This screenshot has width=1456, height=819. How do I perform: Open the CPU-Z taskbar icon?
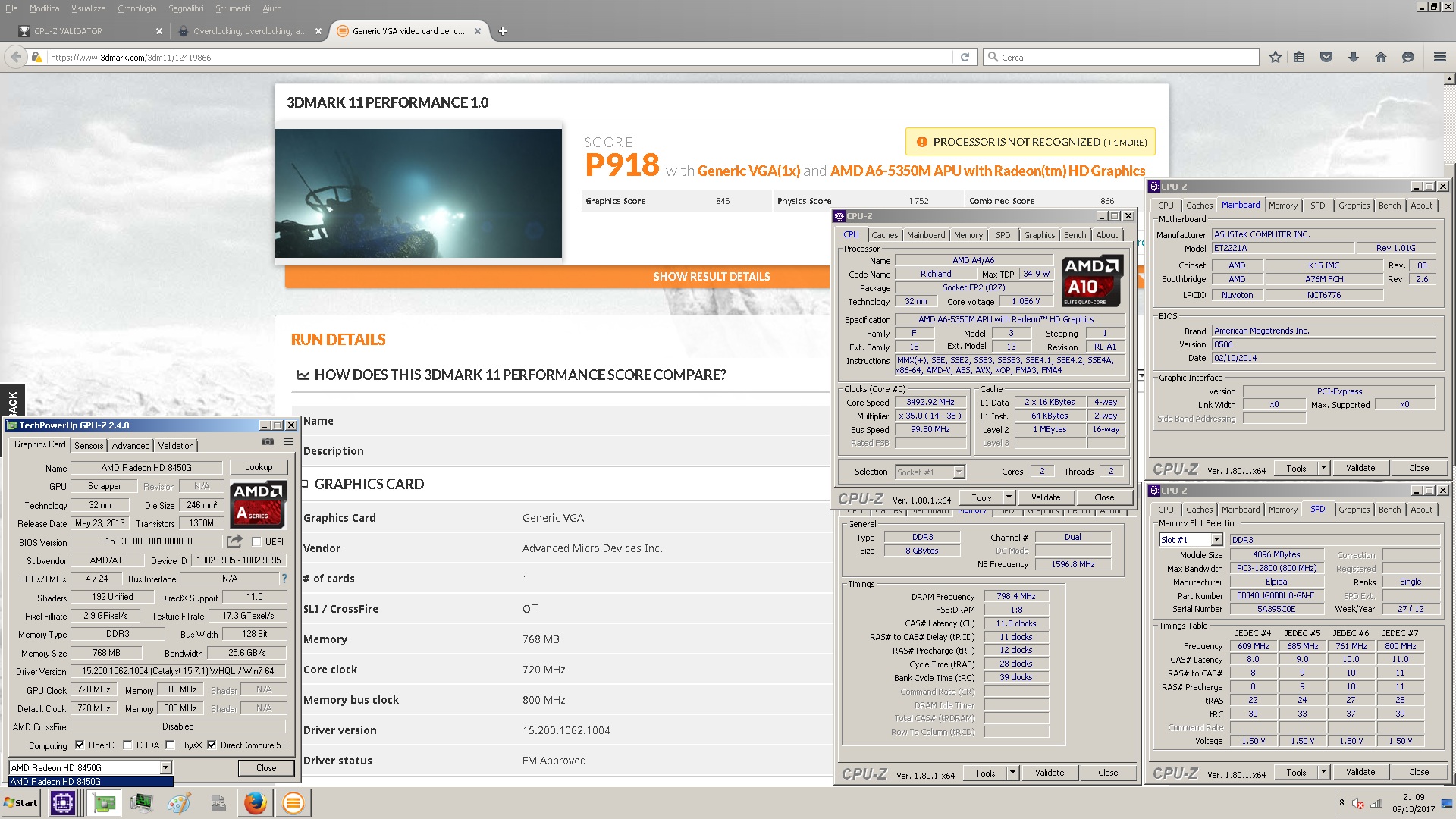63,803
